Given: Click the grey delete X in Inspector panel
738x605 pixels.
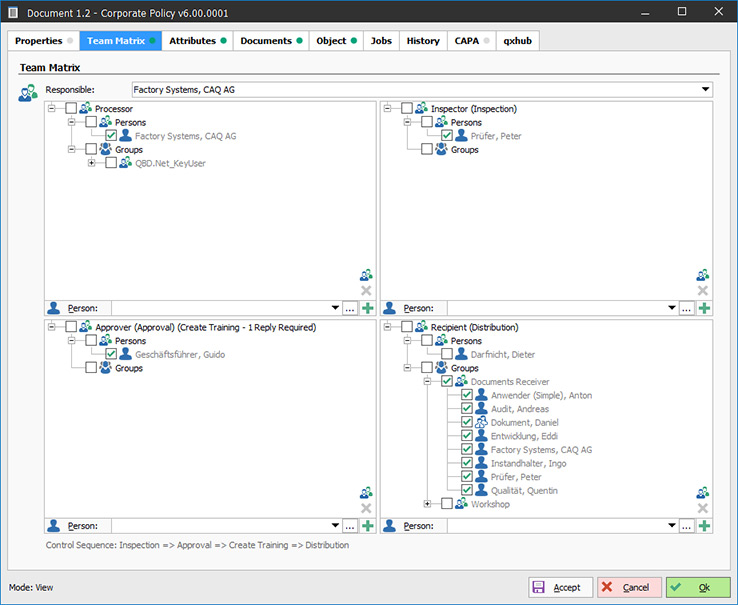Looking at the screenshot, I should click(703, 290).
